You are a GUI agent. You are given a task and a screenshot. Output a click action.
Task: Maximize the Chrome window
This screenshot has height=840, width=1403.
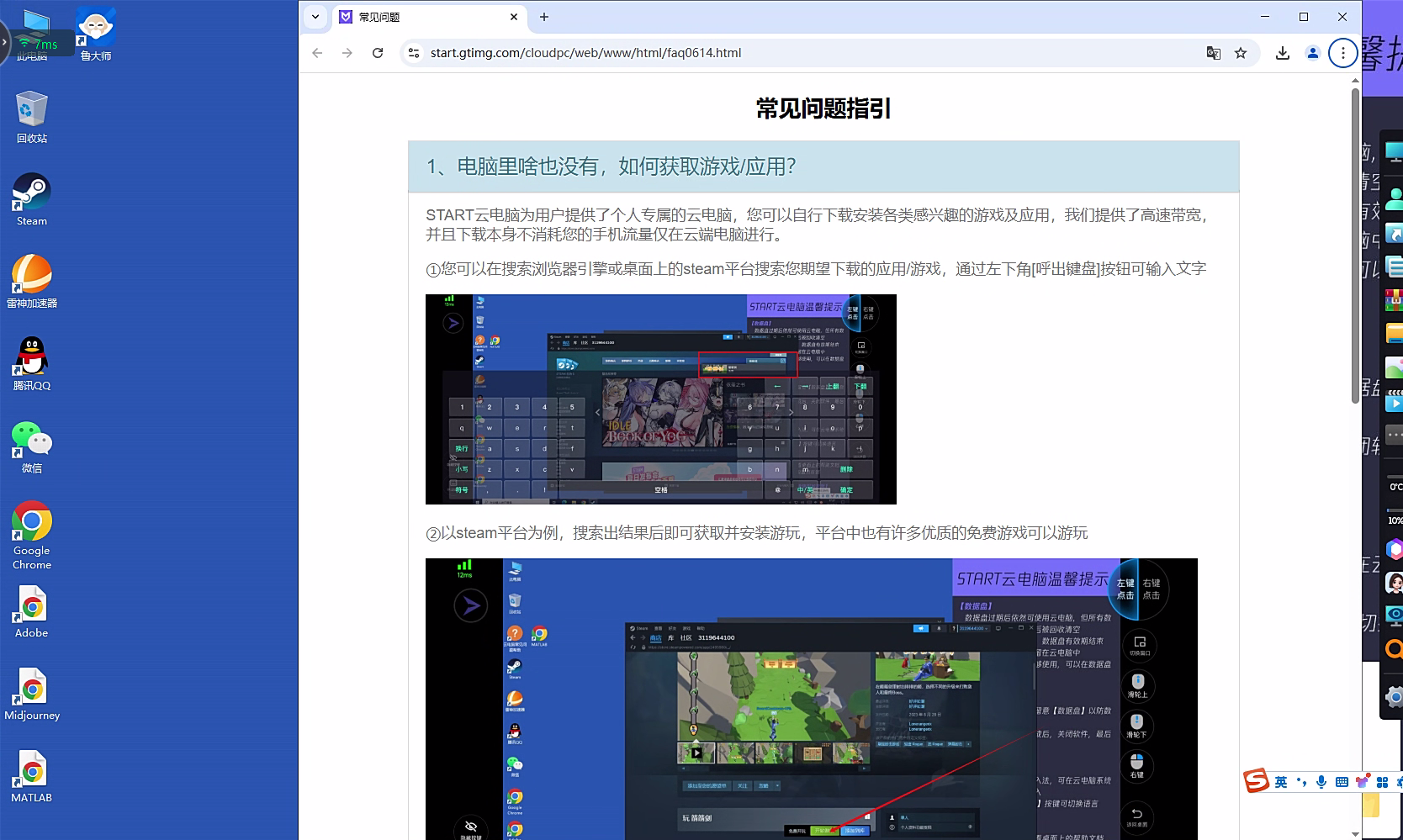click(1304, 17)
